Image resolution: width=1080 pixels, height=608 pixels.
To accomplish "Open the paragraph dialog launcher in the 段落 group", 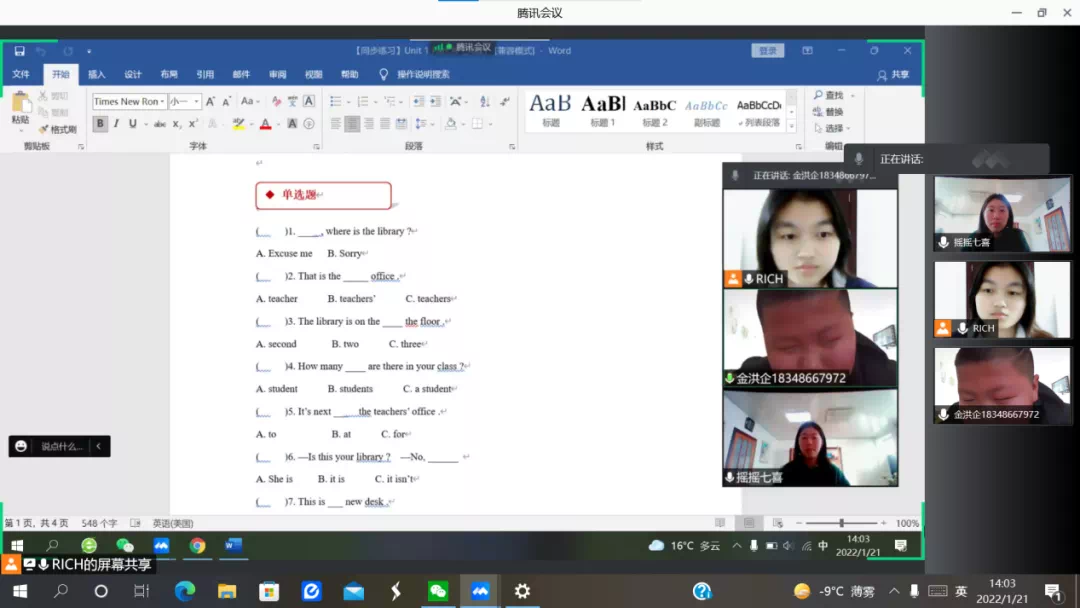I will [512, 147].
